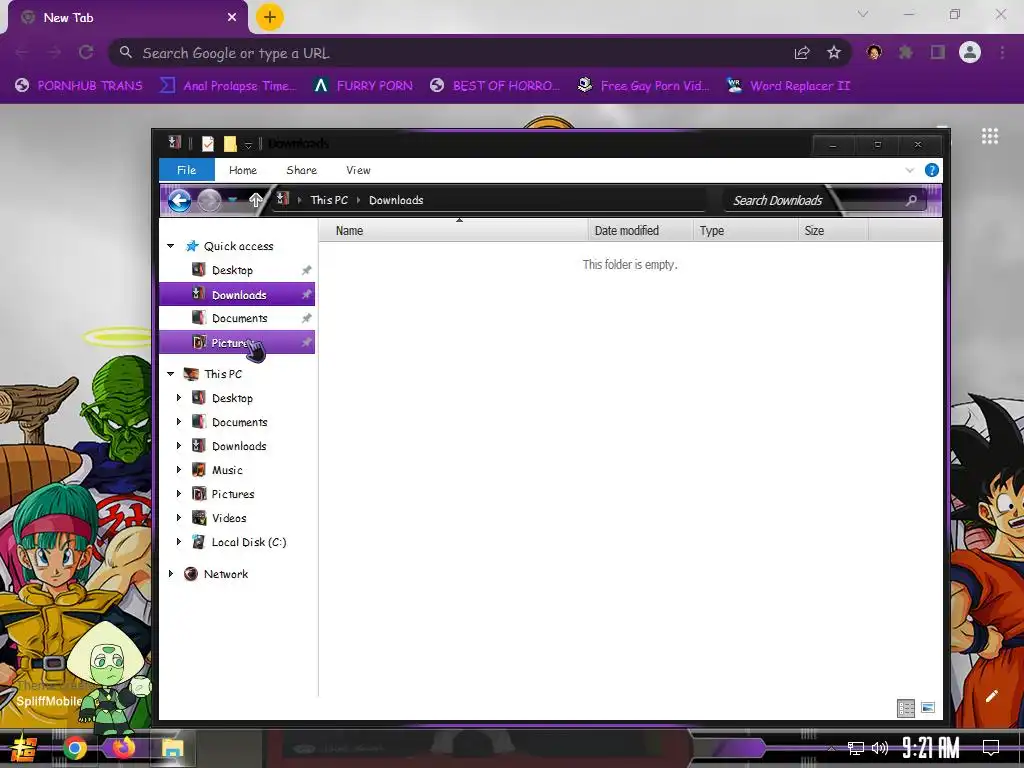Select Network in navigation pane
1024x768 pixels.
[225, 574]
